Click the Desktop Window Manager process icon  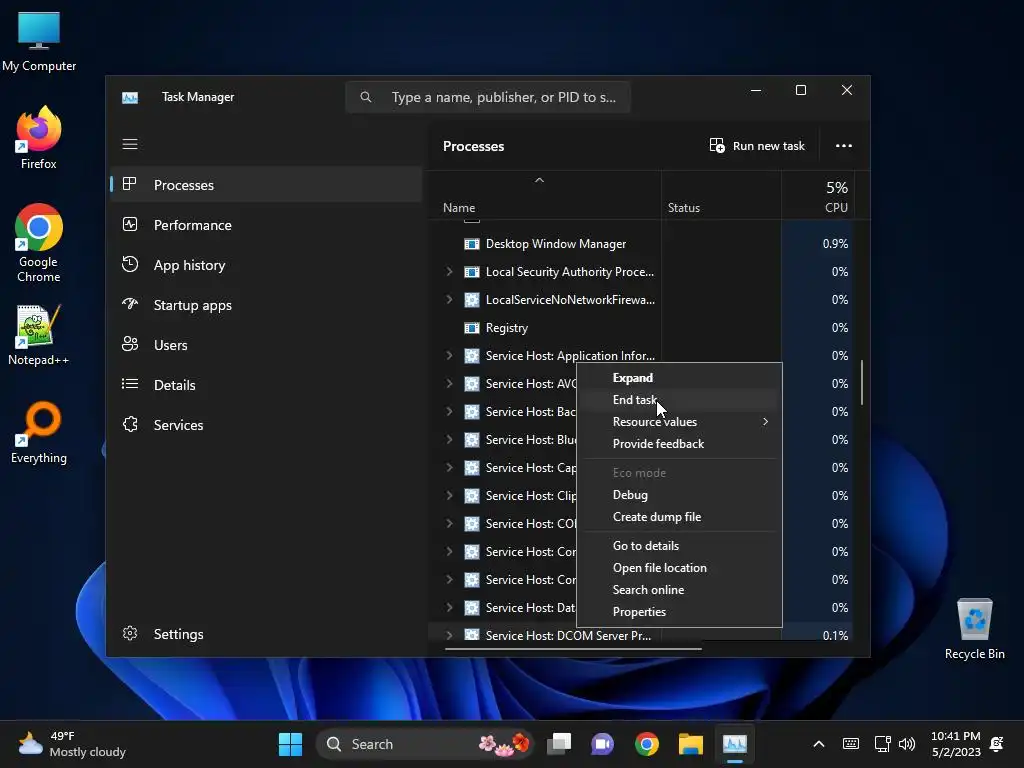472,244
